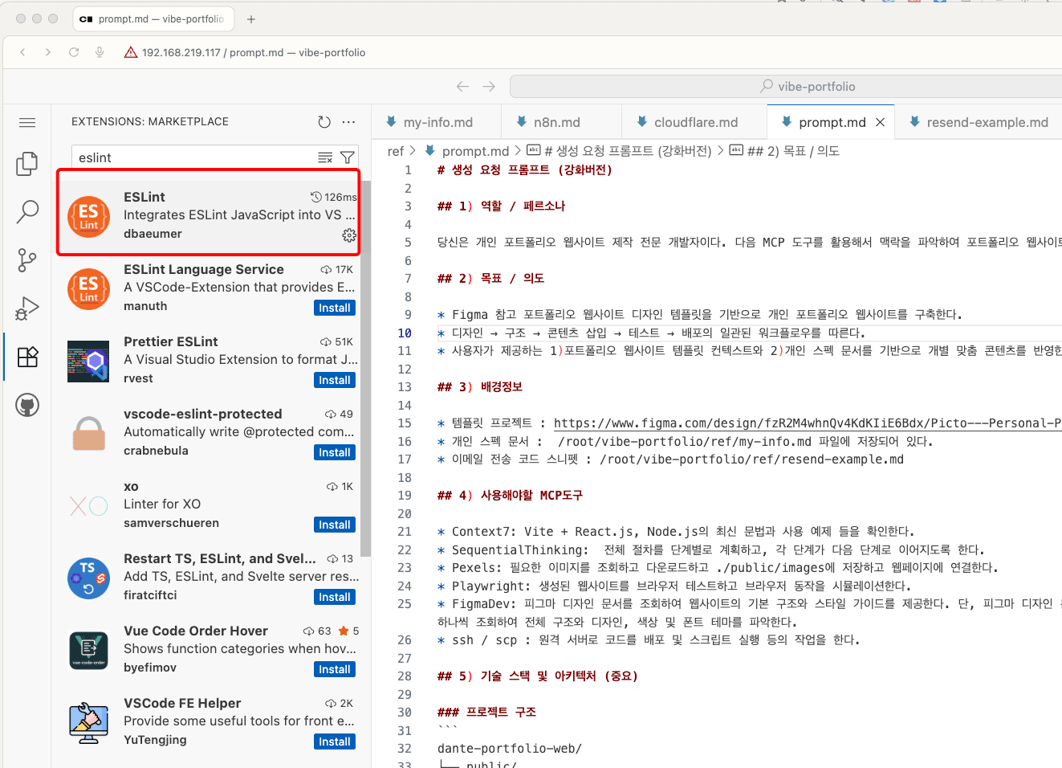Screen dimensions: 1062x768
Task: Open the Search view in activity bar
Action: [x=27, y=211]
